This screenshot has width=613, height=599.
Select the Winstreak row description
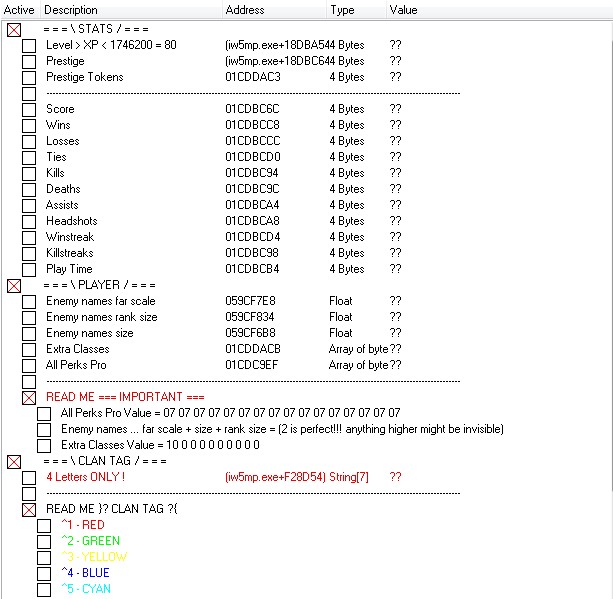70,237
